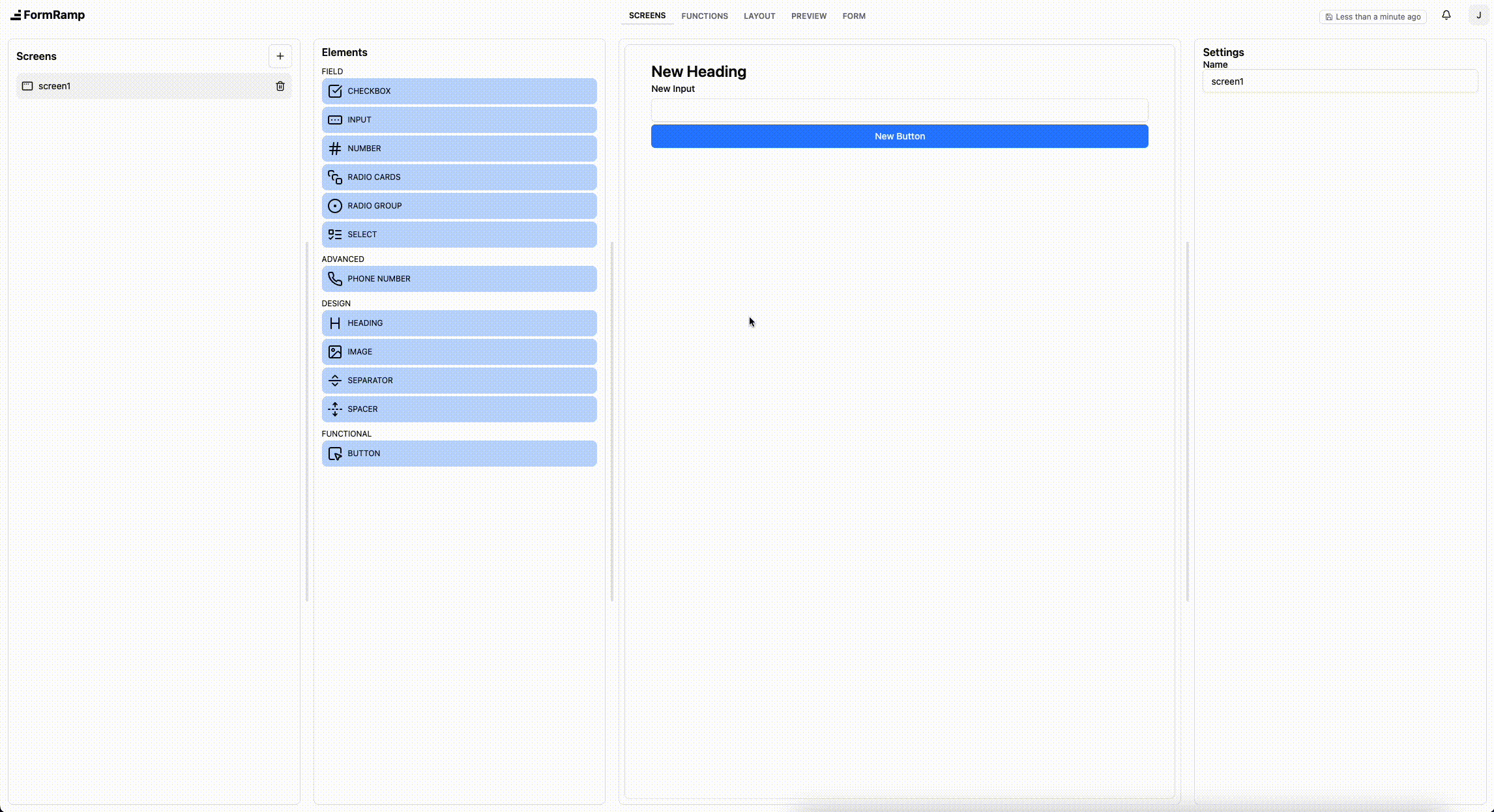Switch to the FUNCTIONS tab
This screenshot has width=1494, height=812.
pos(705,16)
